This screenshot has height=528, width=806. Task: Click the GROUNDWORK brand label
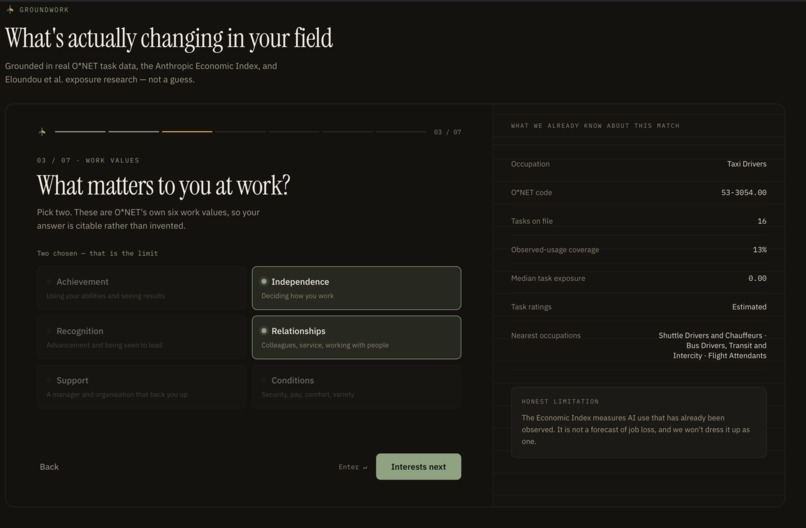(x=44, y=10)
